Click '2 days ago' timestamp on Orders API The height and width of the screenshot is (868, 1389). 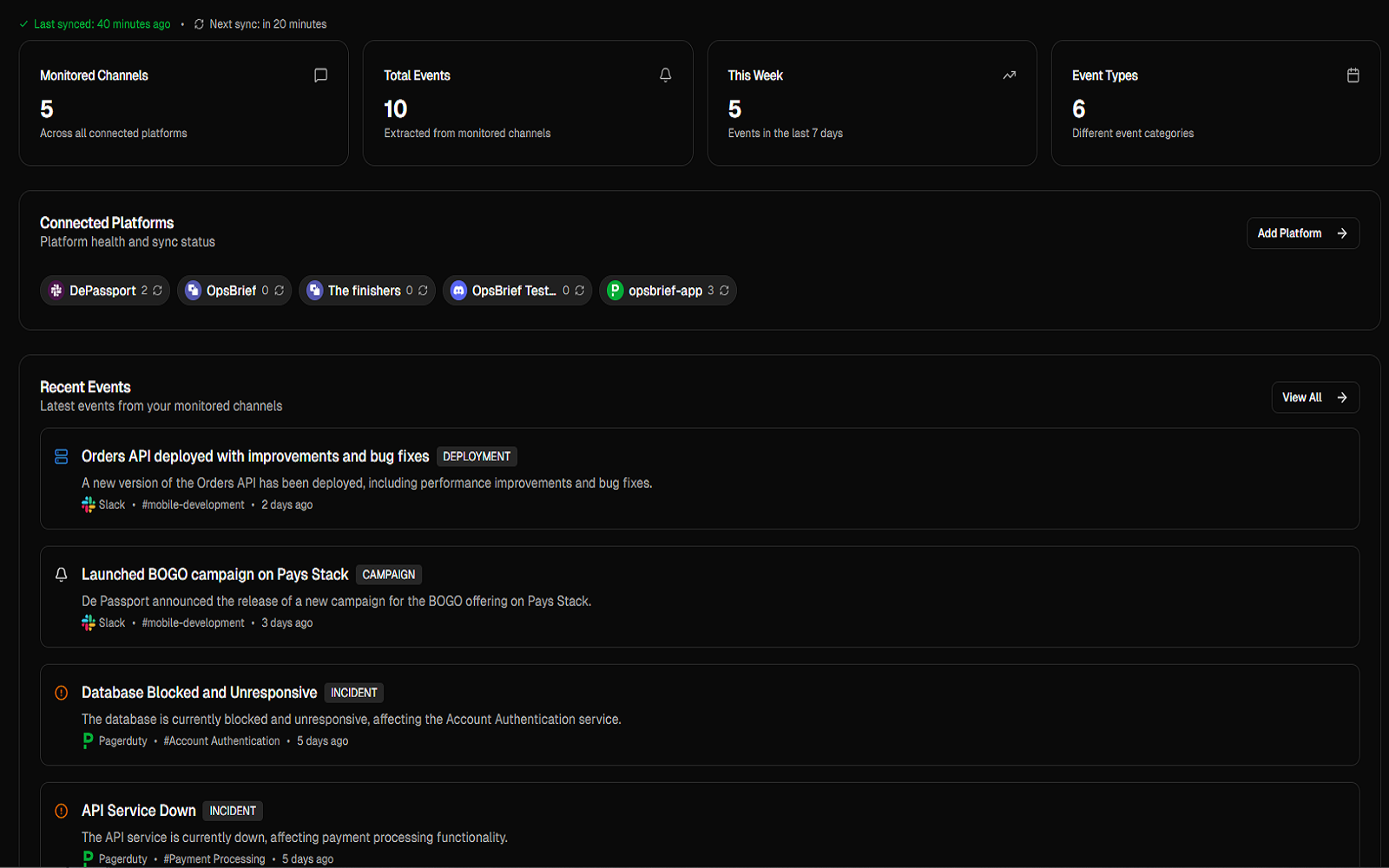(x=287, y=505)
